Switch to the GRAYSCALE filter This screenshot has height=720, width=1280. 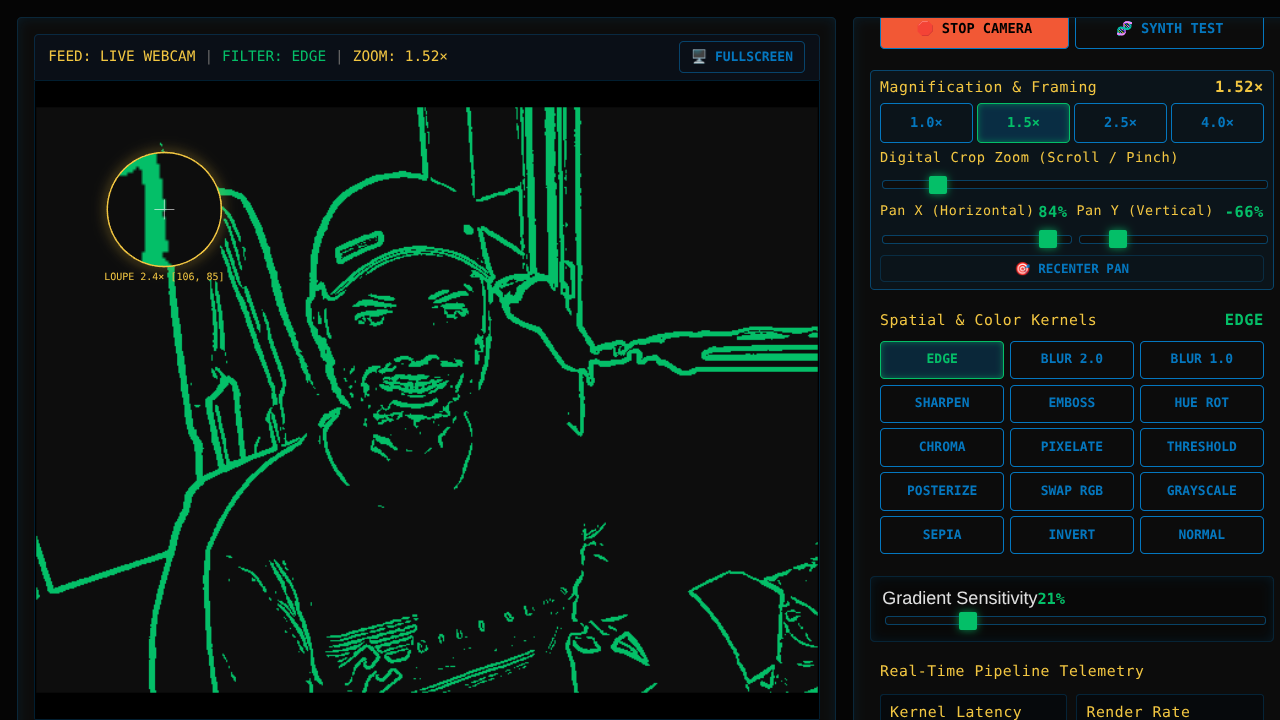click(1202, 491)
